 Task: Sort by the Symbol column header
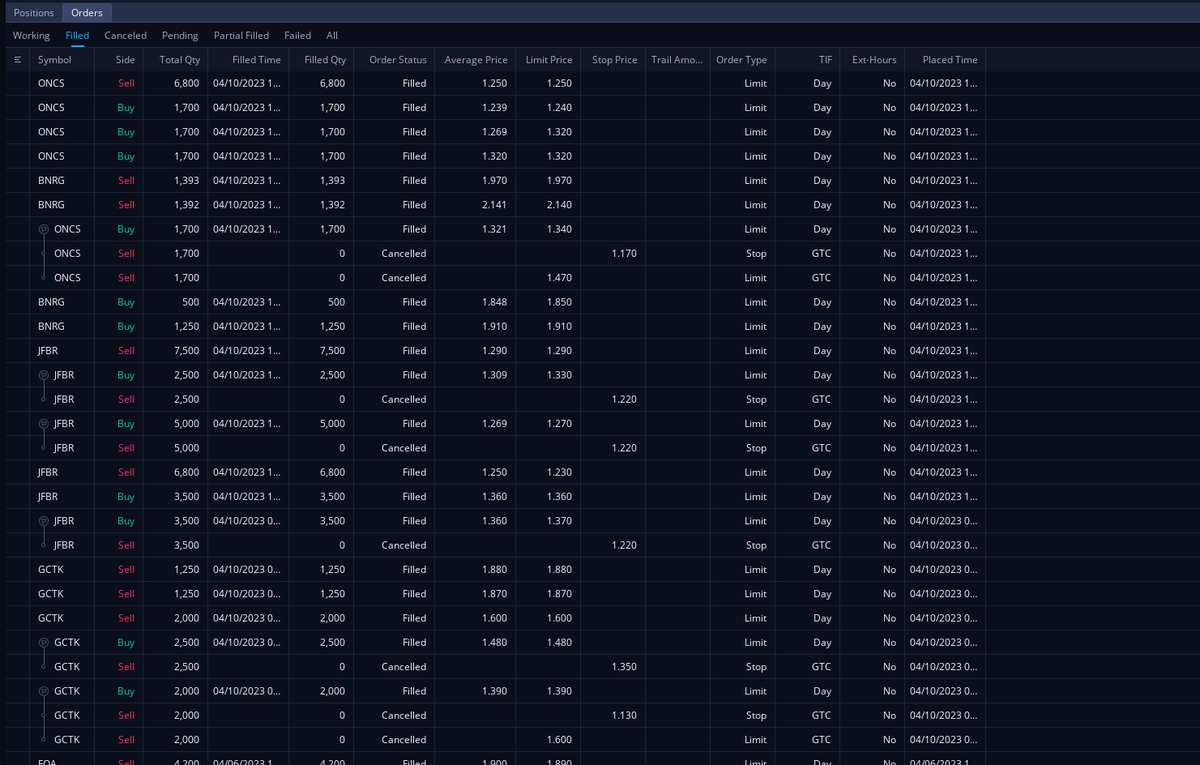coord(54,60)
